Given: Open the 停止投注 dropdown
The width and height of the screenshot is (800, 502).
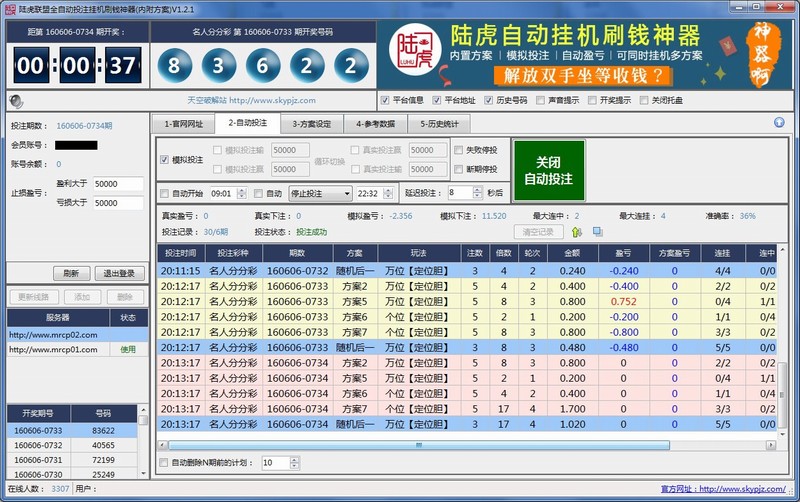Looking at the screenshot, I should coord(319,193).
